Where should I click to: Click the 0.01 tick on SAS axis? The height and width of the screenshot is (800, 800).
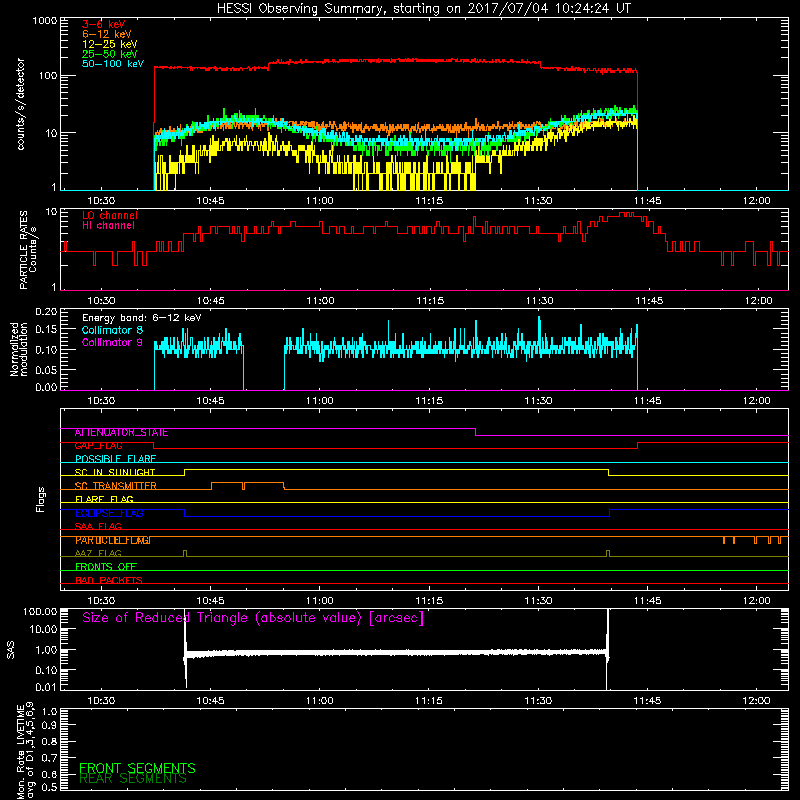pyautogui.click(x=46, y=687)
